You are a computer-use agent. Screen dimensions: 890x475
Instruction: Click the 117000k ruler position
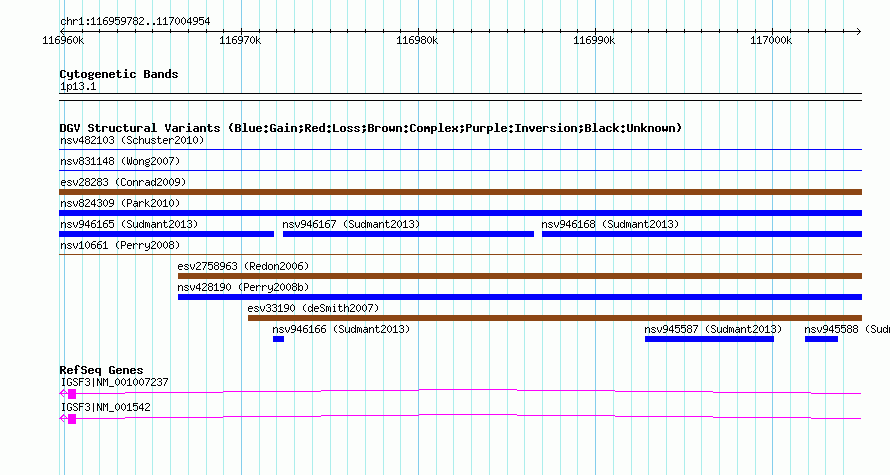pyautogui.click(x=771, y=40)
